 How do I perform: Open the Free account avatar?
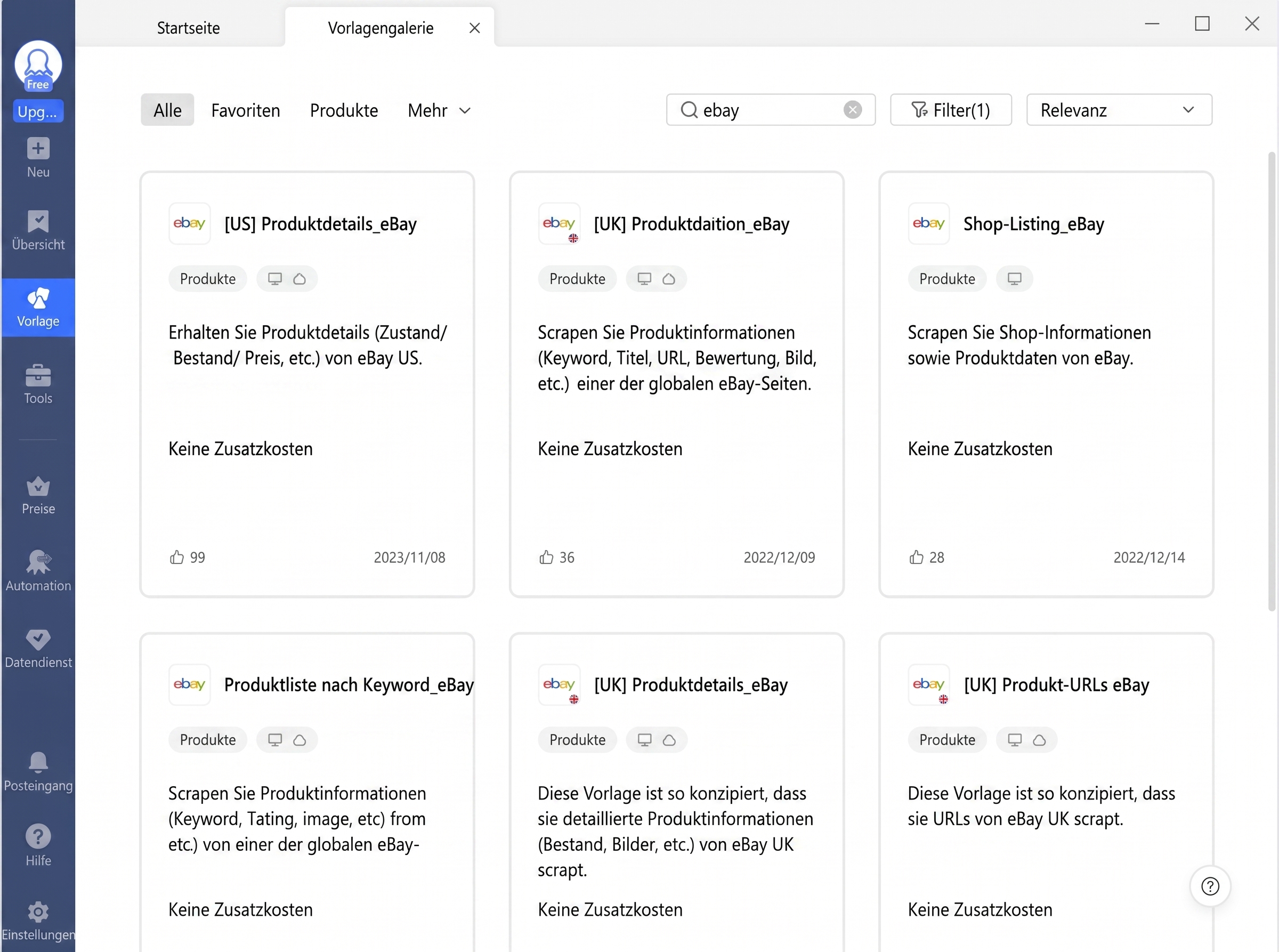(38, 65)
